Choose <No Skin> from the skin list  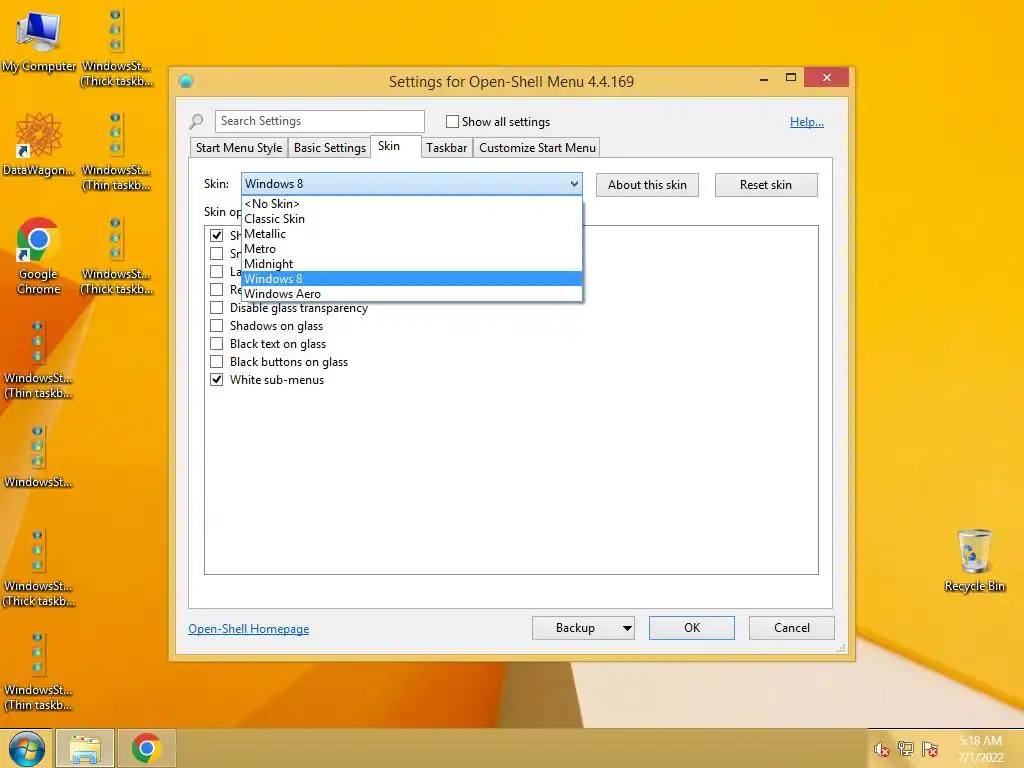click(411, 204)
